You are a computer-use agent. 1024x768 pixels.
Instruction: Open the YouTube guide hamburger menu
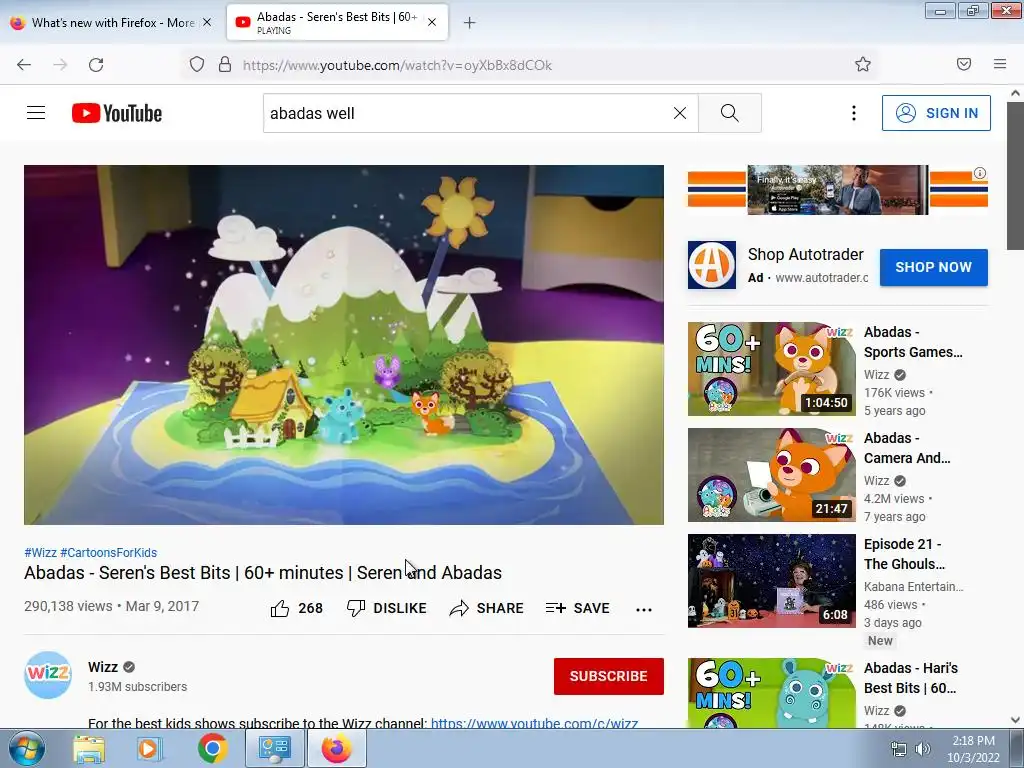click(x=36, y=113)
